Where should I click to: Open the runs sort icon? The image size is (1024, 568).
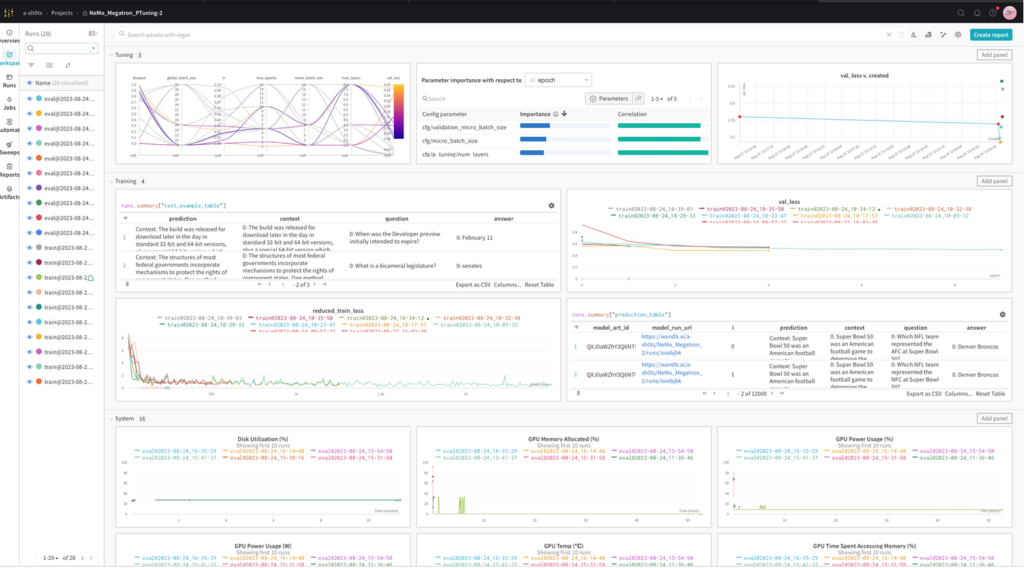(x=67, y=65)
